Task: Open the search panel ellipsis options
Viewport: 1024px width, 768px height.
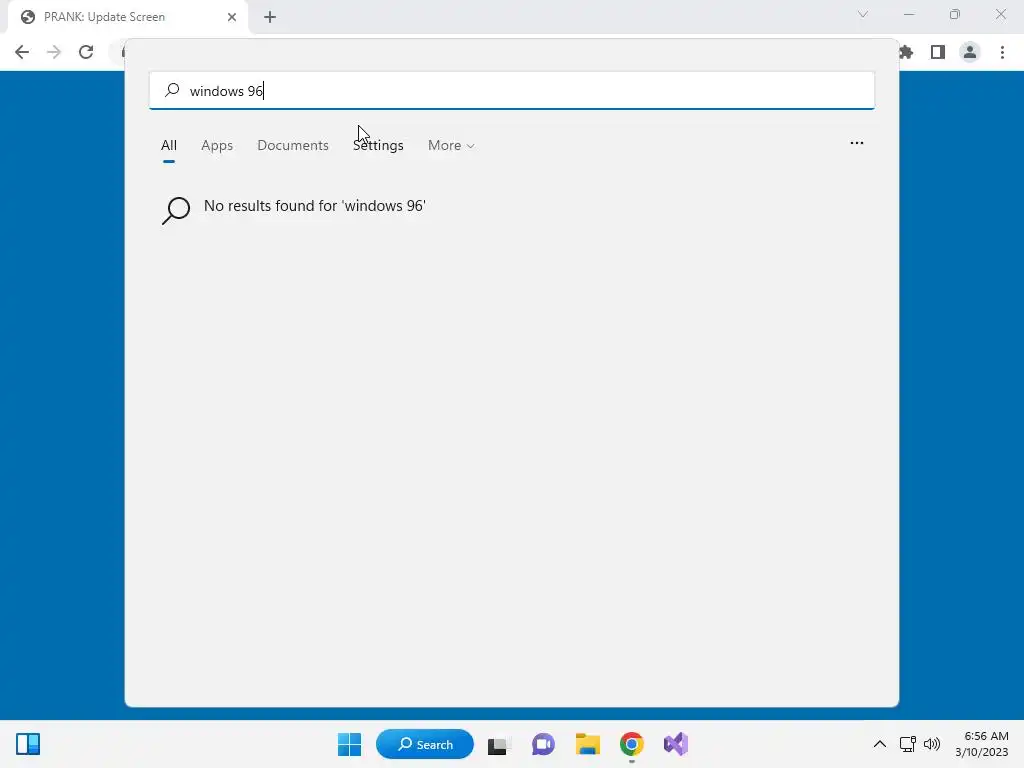Action: click(x=857, y=143)
